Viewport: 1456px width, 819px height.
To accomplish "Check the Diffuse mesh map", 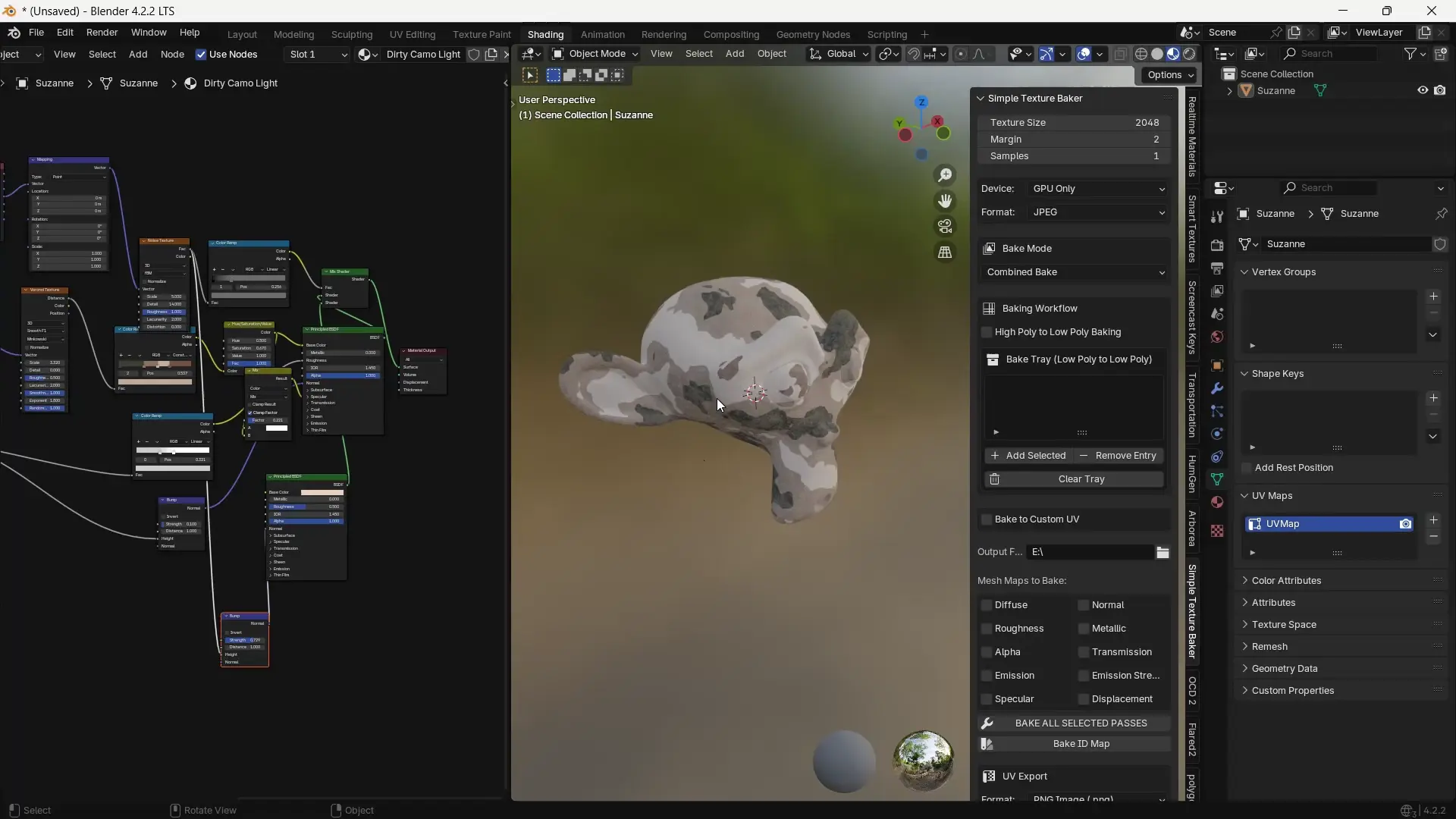I will (x=987, y=605).
